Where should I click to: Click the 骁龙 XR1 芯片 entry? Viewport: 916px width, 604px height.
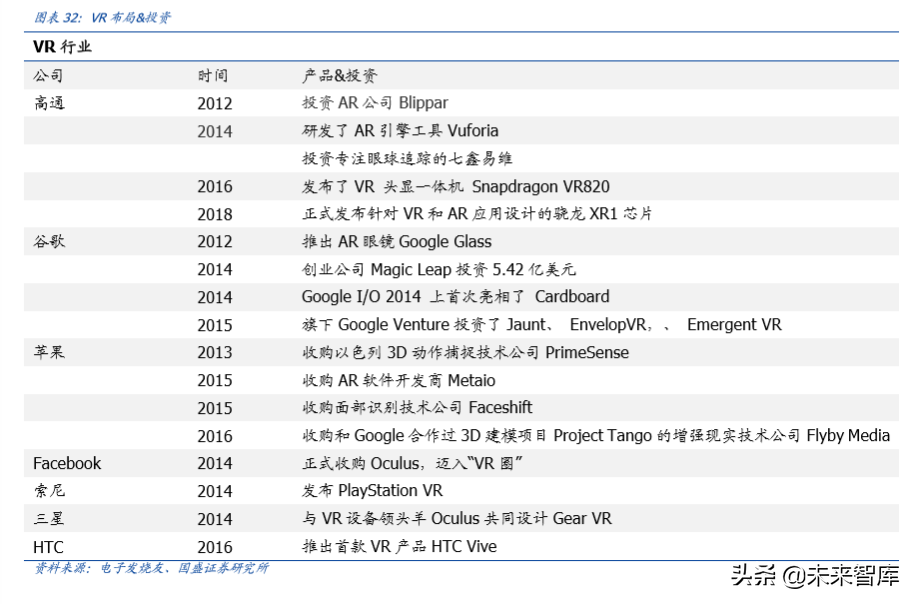tap(477, 214)
